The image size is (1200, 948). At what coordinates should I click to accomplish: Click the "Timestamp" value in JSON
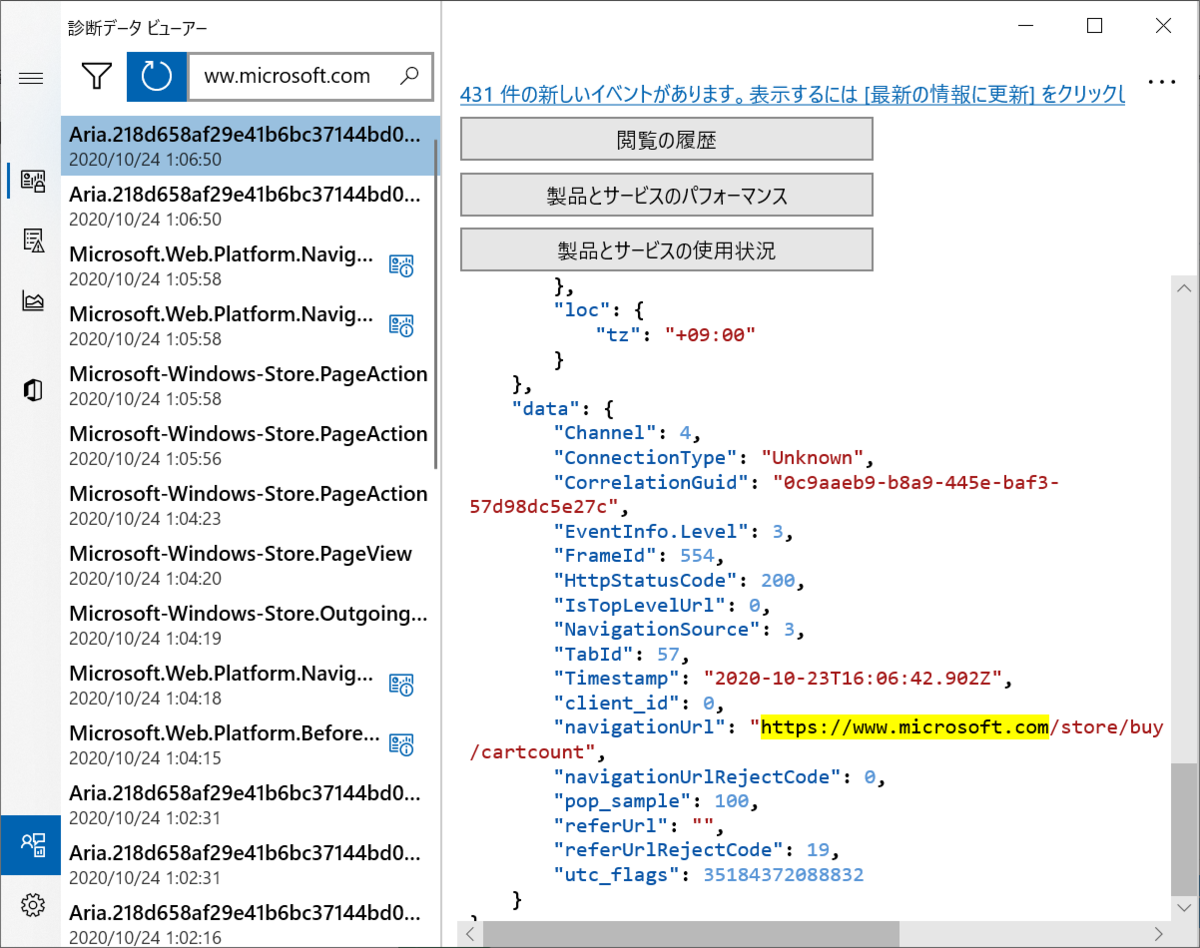[855, 678]
